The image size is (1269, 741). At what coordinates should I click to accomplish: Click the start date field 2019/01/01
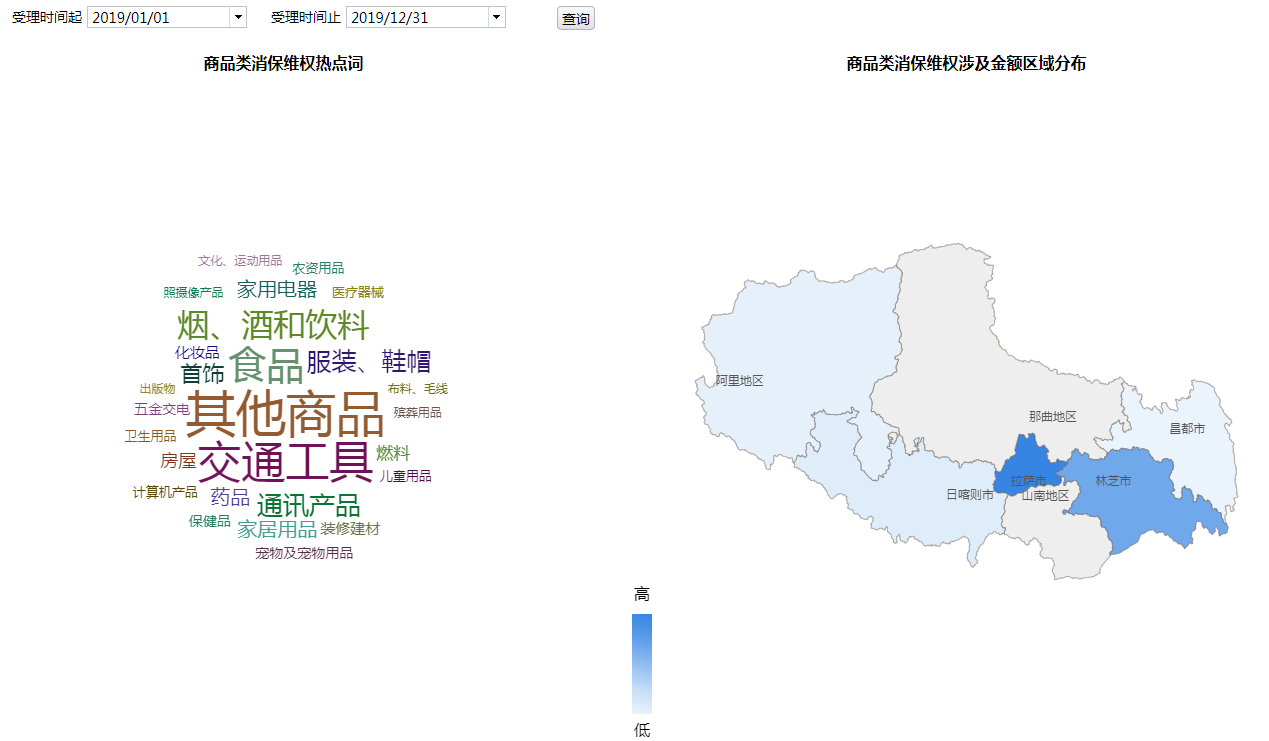(x=158, y=18)
